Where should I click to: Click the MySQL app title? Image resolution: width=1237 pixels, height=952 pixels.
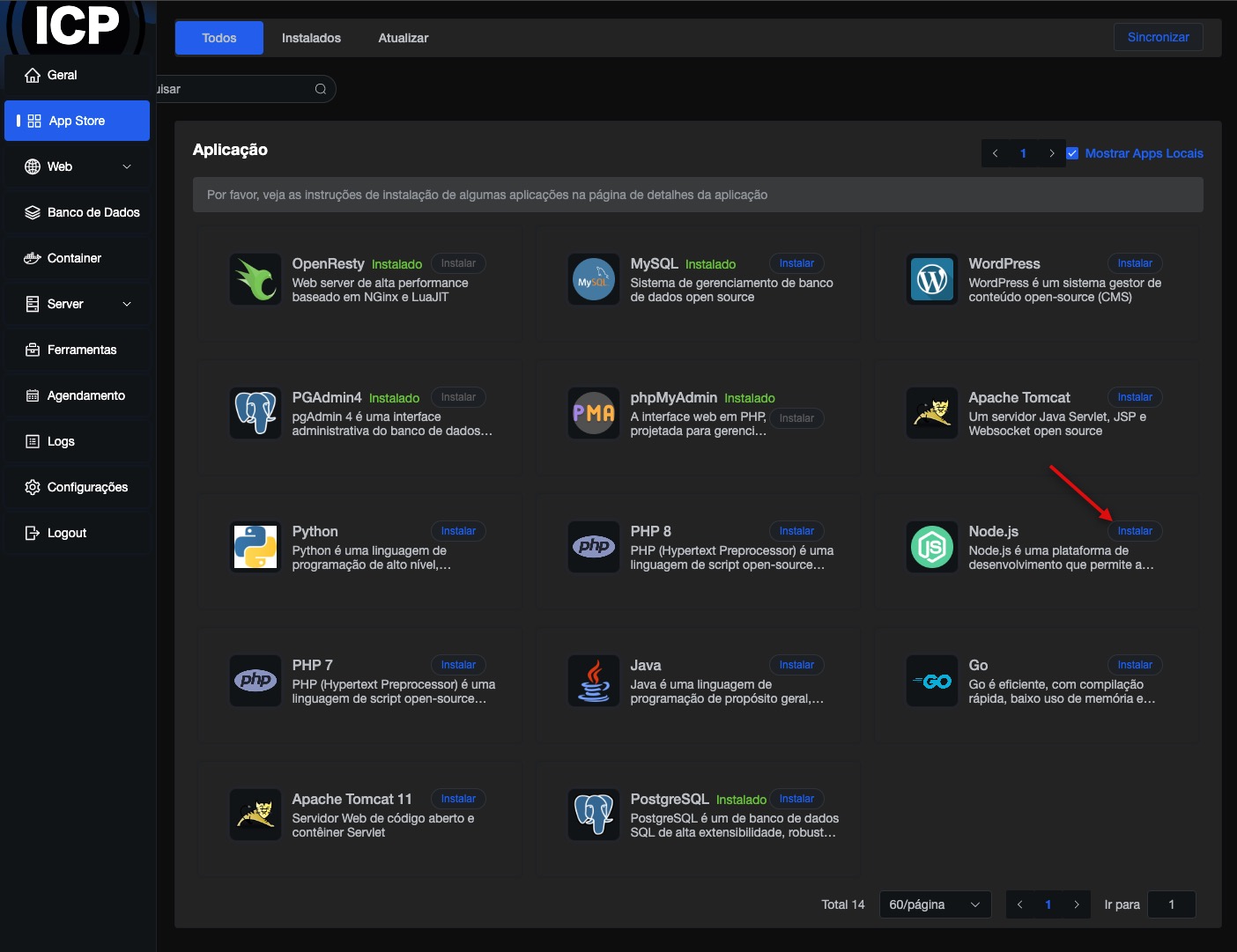click(654, 263)
